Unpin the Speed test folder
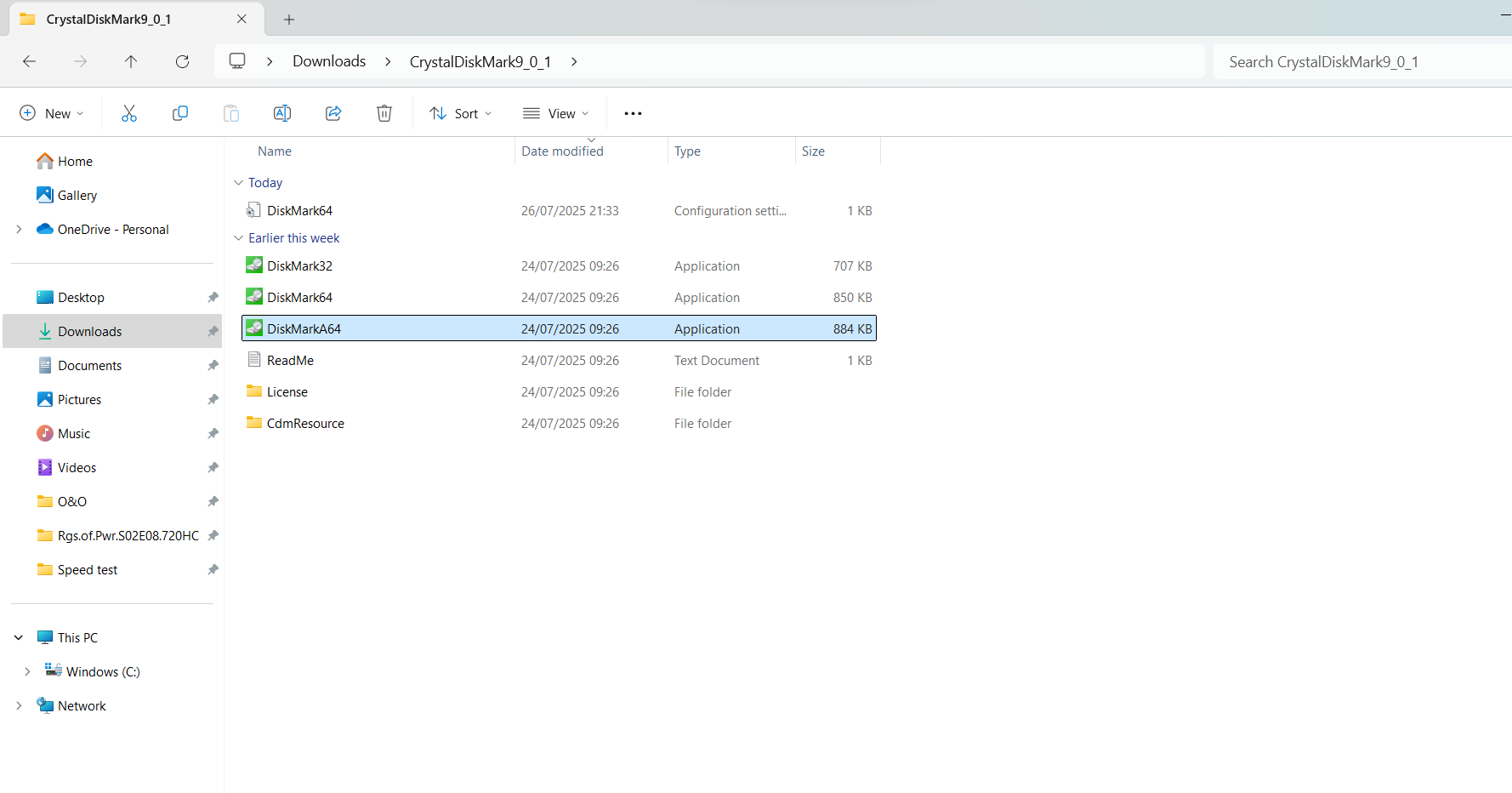This screenshot has width=1512, height=793. point(213,569)
